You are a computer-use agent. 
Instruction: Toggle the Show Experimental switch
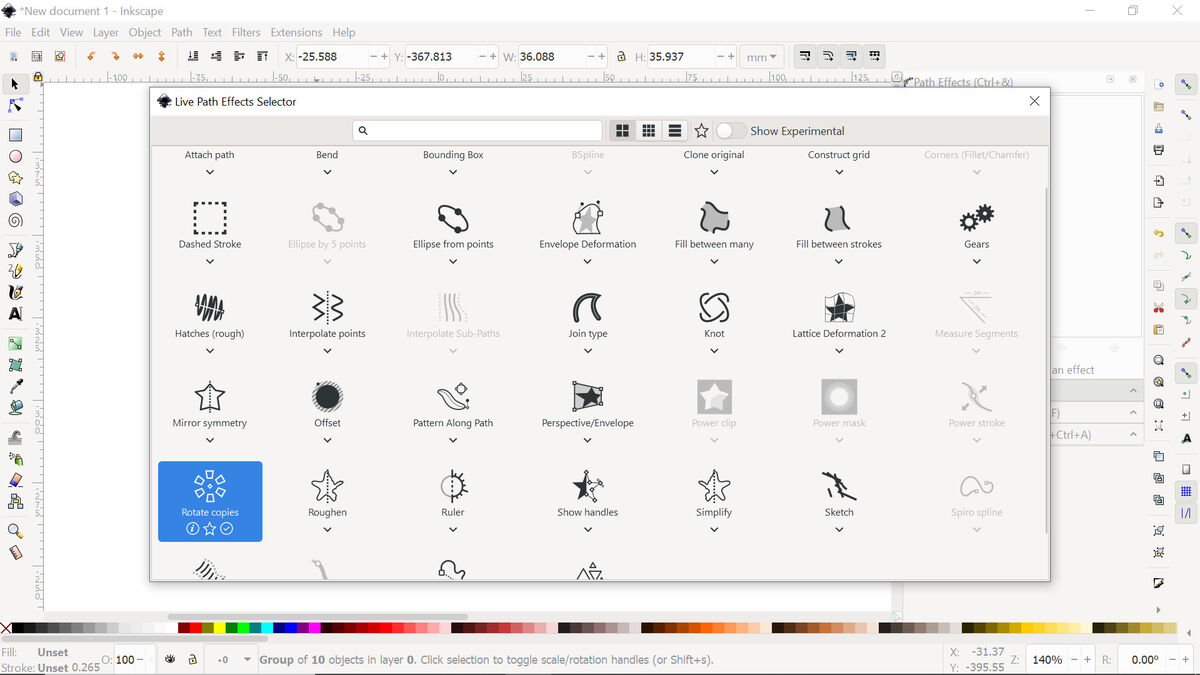[731, 131]
